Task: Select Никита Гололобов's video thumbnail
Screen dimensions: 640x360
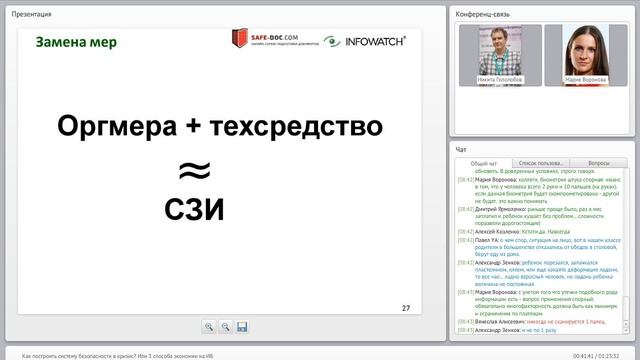Action: (500, 55)
